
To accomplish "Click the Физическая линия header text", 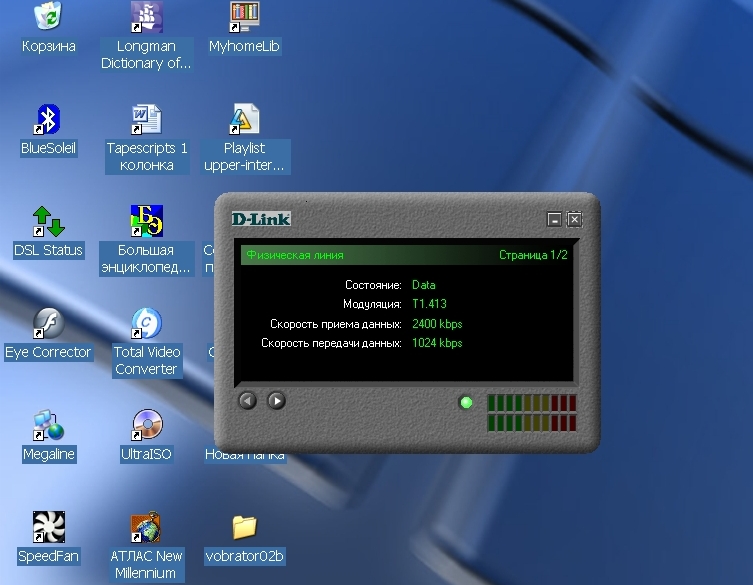I will [295, 255].
